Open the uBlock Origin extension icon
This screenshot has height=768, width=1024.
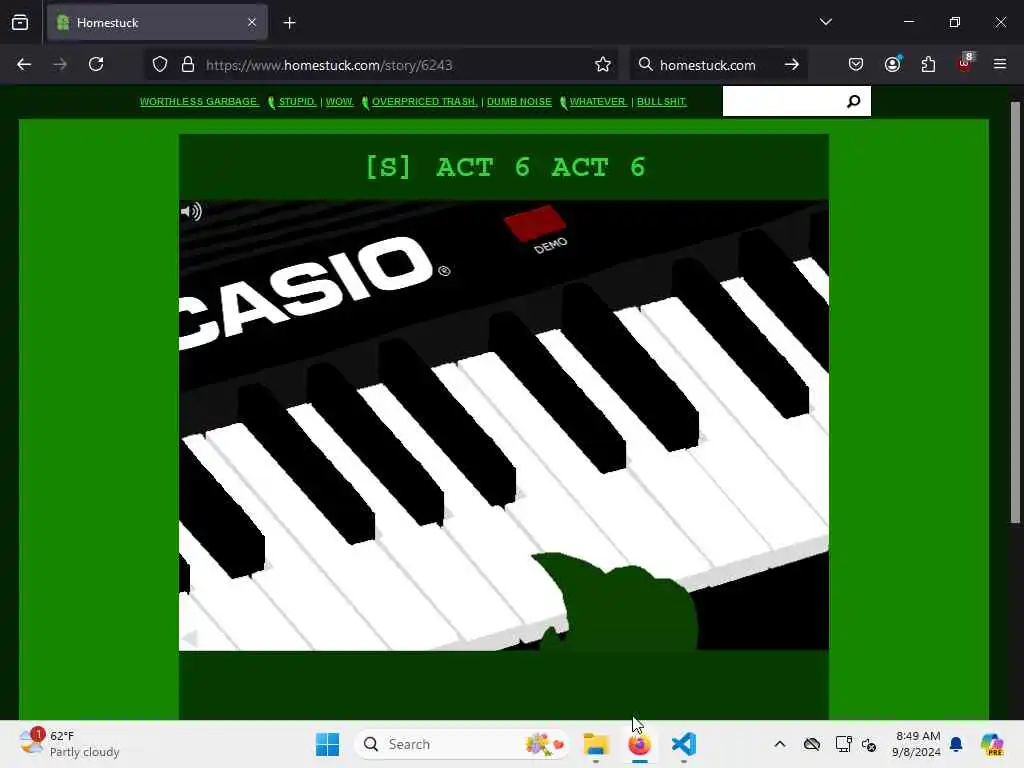tap(965, 63)
